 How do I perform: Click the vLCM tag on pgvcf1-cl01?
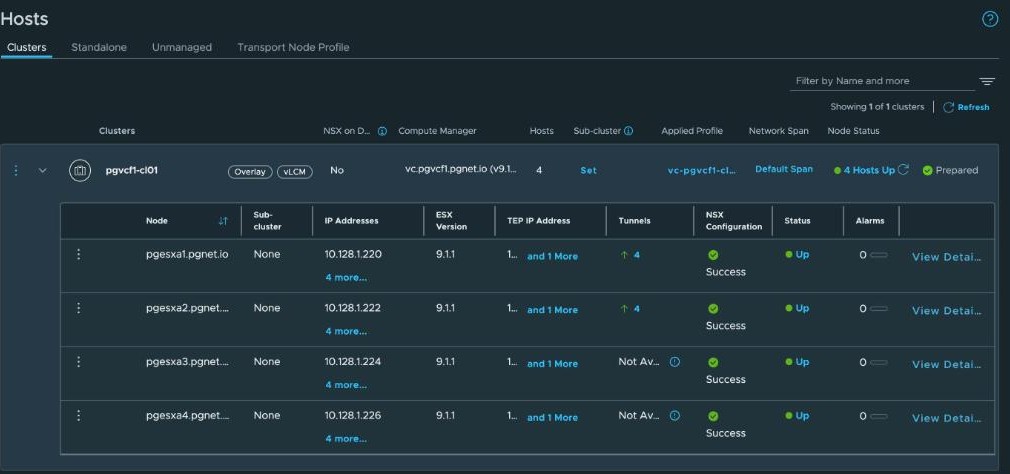(x=295, y=172)
